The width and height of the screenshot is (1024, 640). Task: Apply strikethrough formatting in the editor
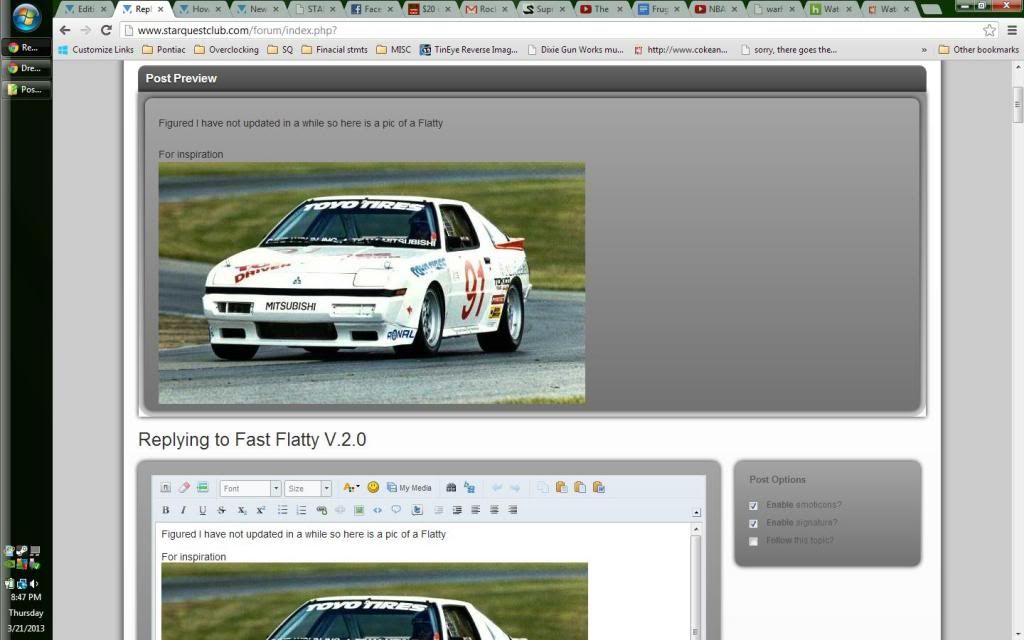221,510
